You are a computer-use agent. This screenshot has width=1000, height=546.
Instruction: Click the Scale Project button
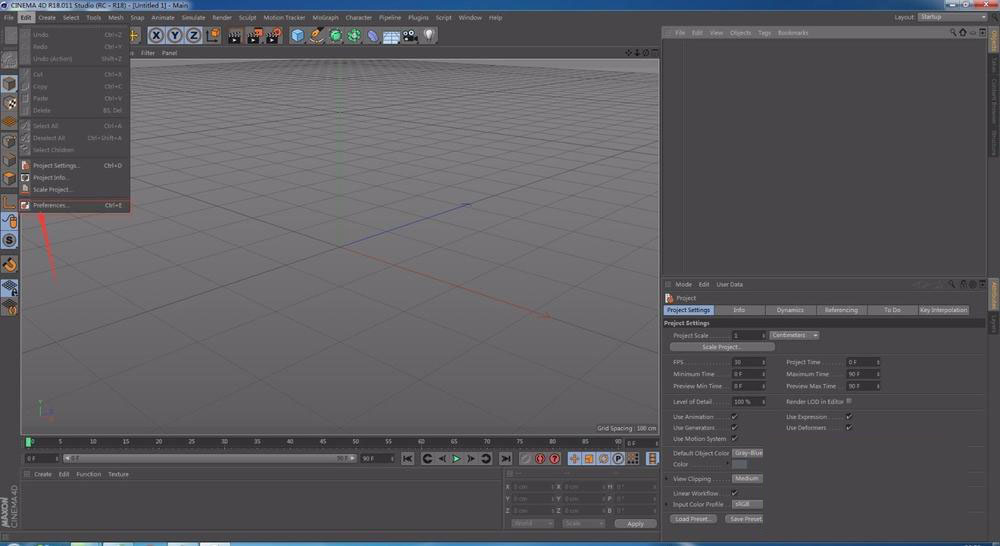(722, 347)
